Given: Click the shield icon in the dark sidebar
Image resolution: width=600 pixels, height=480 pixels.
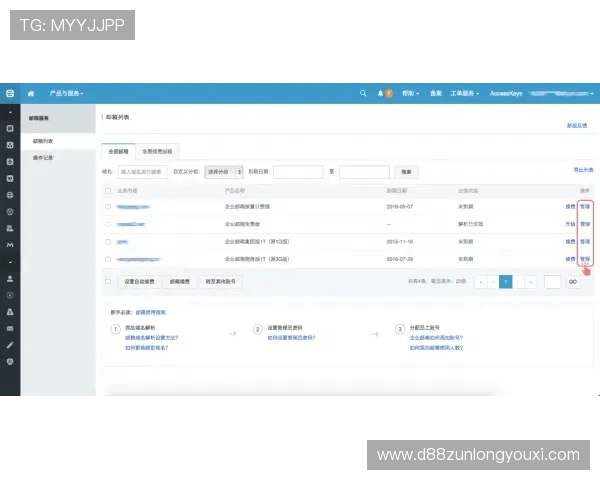Looking at the screenshot, I should (x=10, y=362).
